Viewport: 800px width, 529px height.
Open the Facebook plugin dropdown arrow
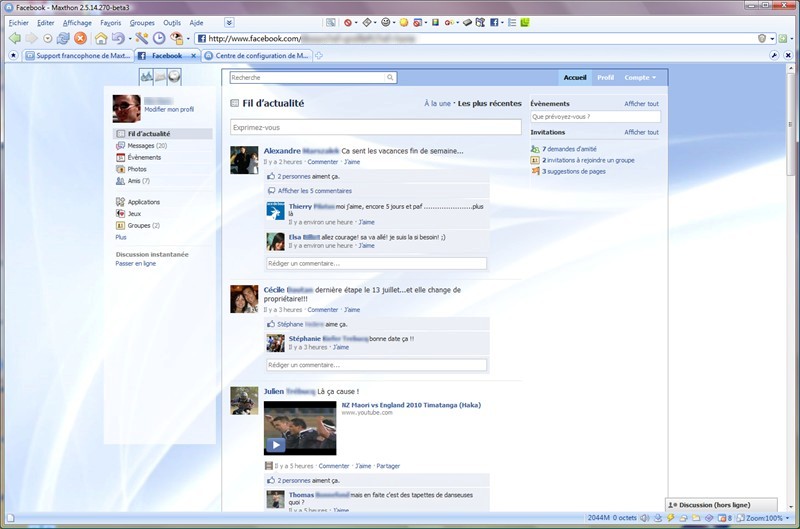[x=502, y=23]
